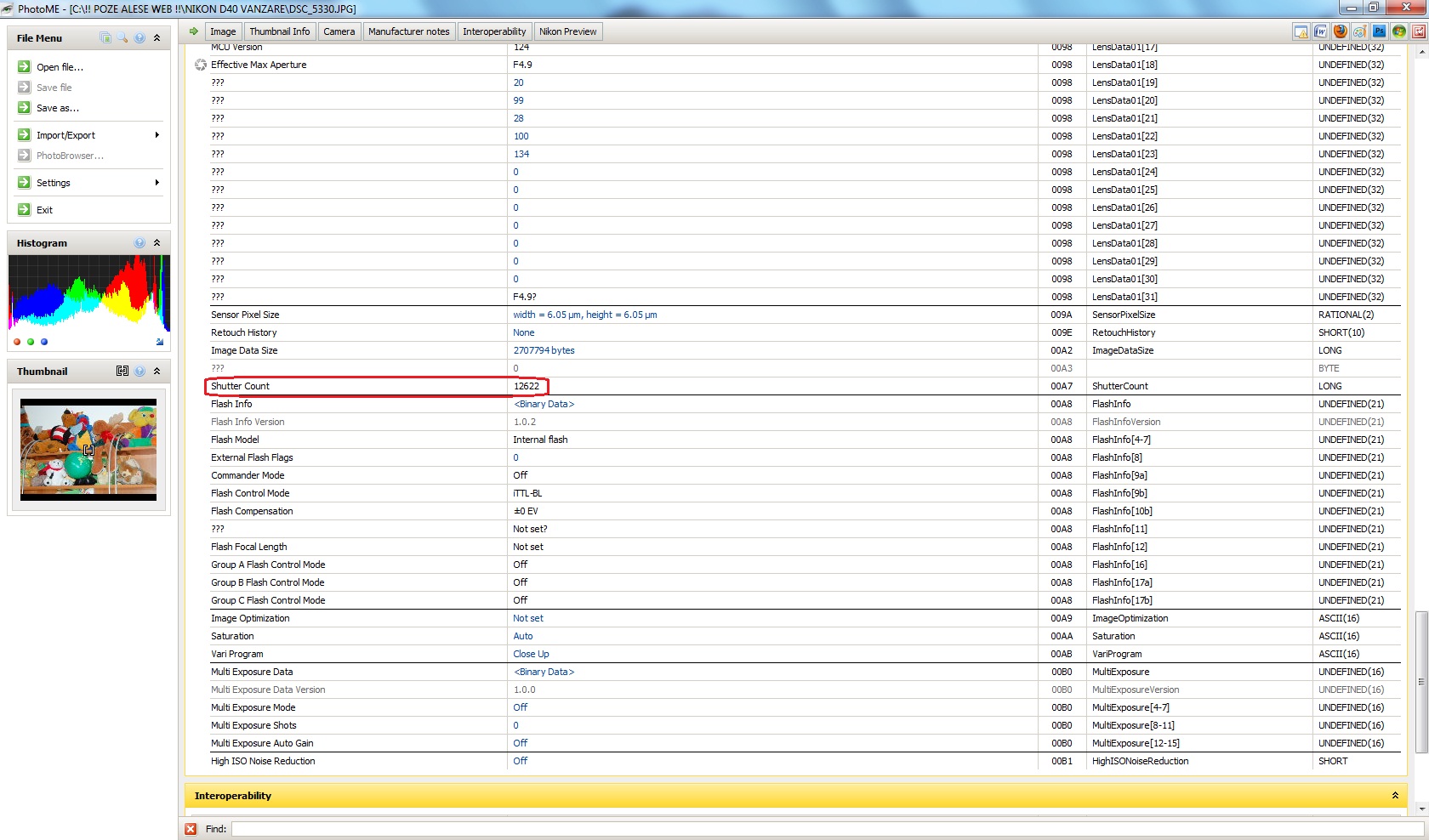Click the Firefox icon in the toolbar
Screen dimensions: 1429x840
(x=1340, y=31)
